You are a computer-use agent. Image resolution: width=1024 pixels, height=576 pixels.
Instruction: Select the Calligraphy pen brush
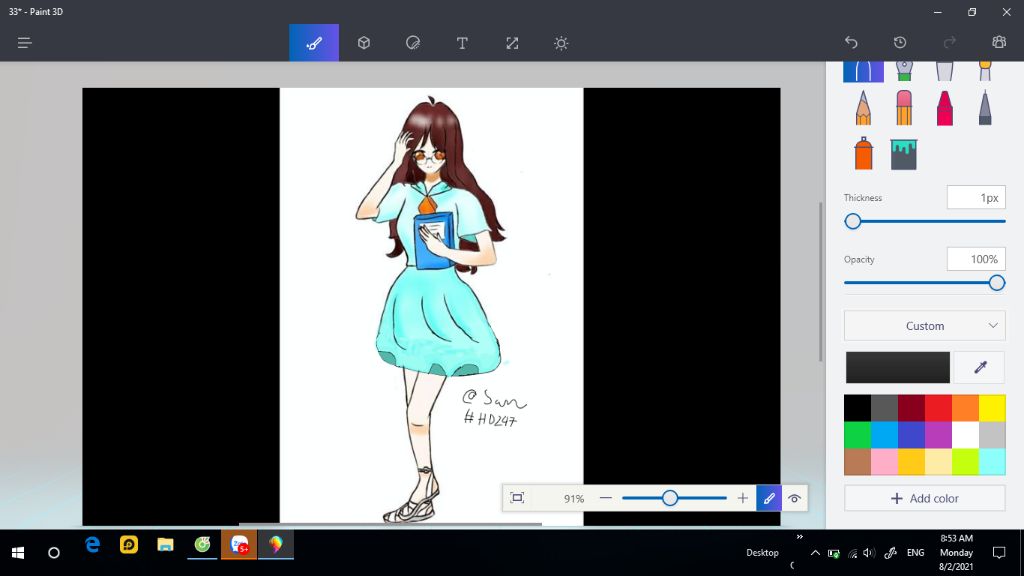pyautogui.click(x=904, y=71)
